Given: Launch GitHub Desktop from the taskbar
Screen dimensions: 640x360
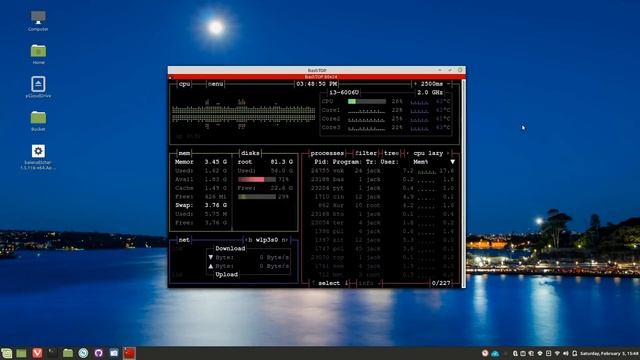Looking at the screenshot, I should [98, 353].
